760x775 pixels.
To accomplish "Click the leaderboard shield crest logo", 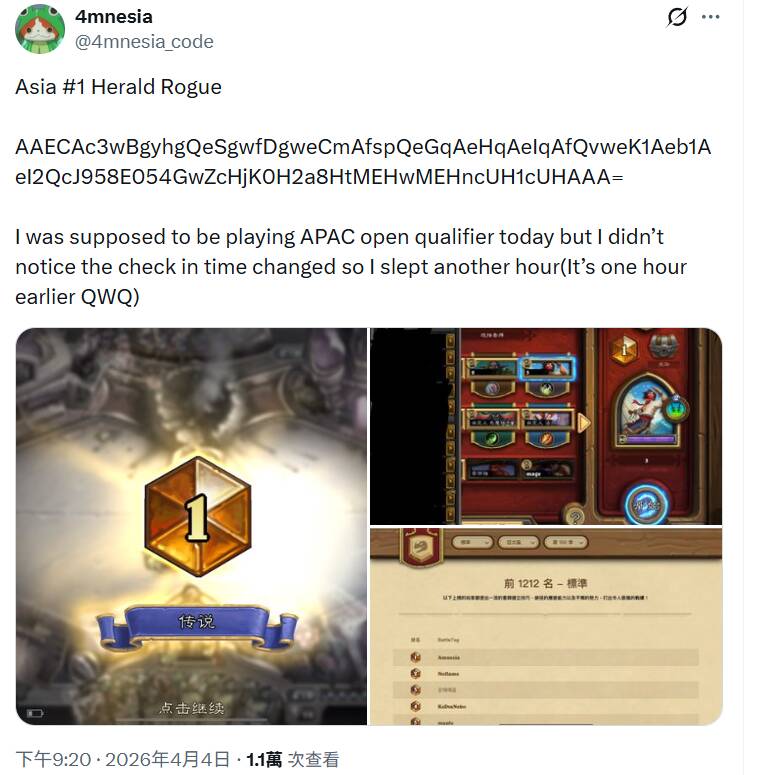I will click(422, 547).
